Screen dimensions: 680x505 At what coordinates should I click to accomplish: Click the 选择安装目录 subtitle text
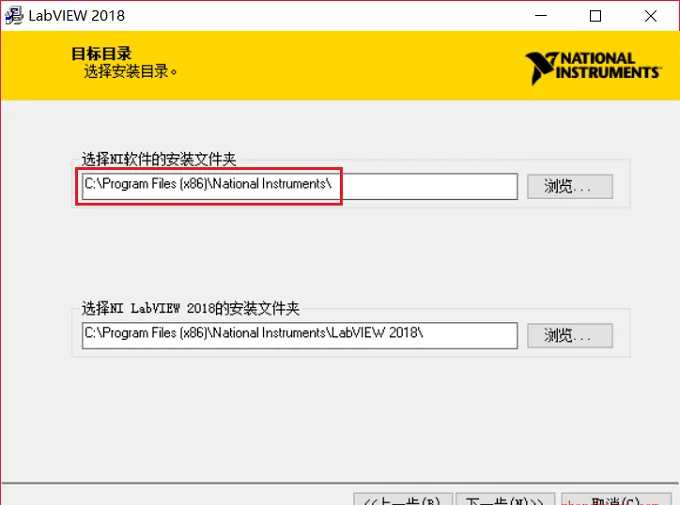point(131,72)
